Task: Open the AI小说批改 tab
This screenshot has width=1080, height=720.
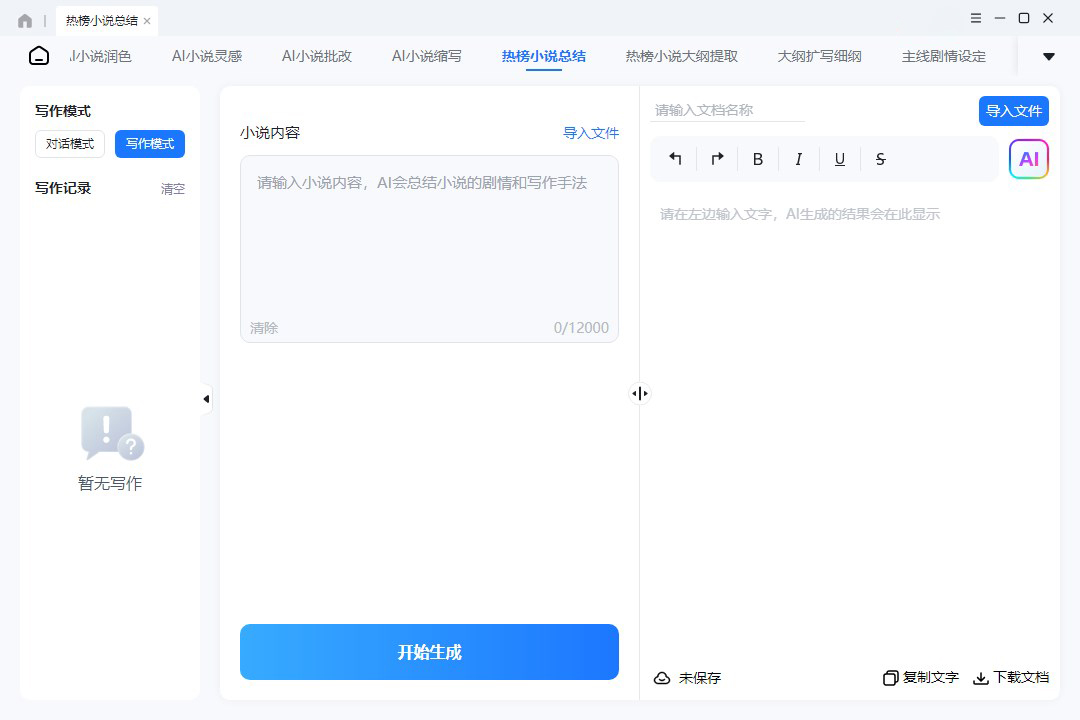Action: [317, 56]
